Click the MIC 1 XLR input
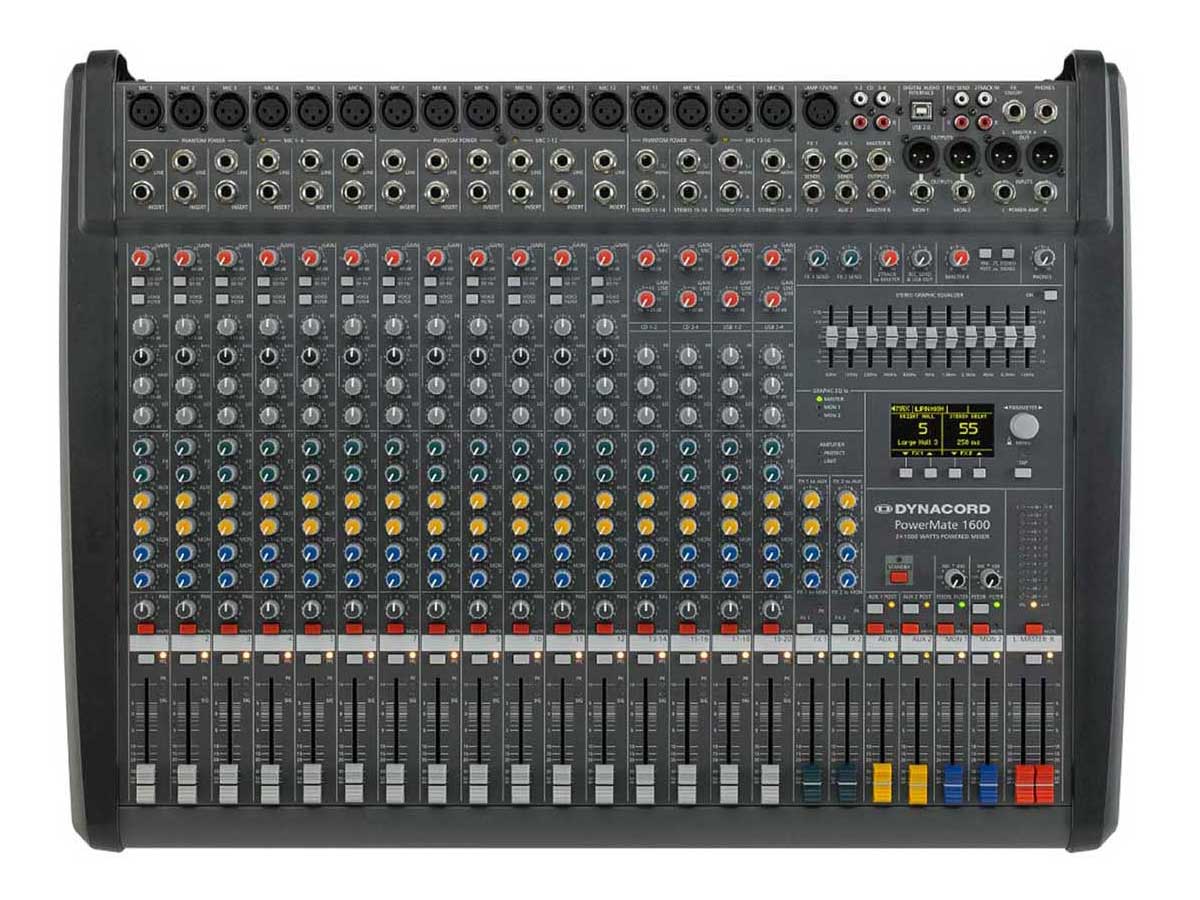 click(144, 110)
